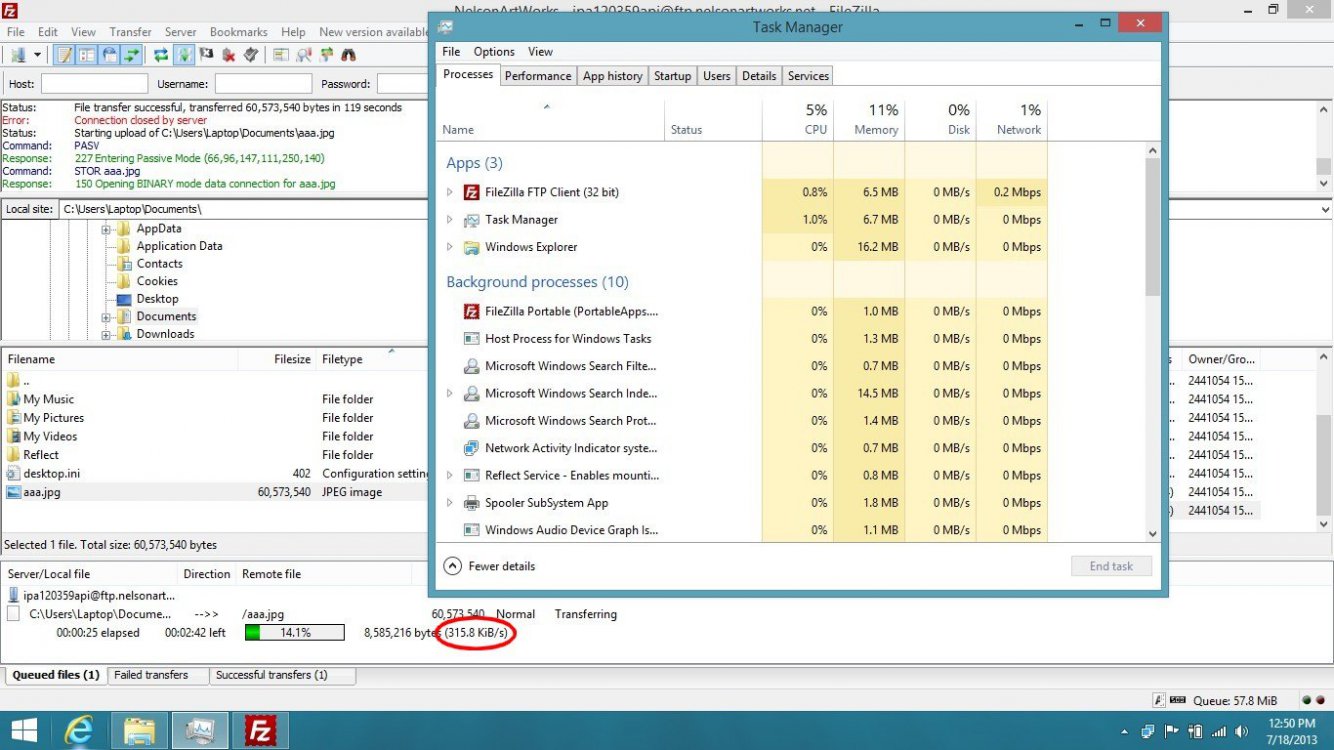This screenshot has width=1334, height=750.
Task: Select the Cookies folder in the tree
Action: pos(157,282)
